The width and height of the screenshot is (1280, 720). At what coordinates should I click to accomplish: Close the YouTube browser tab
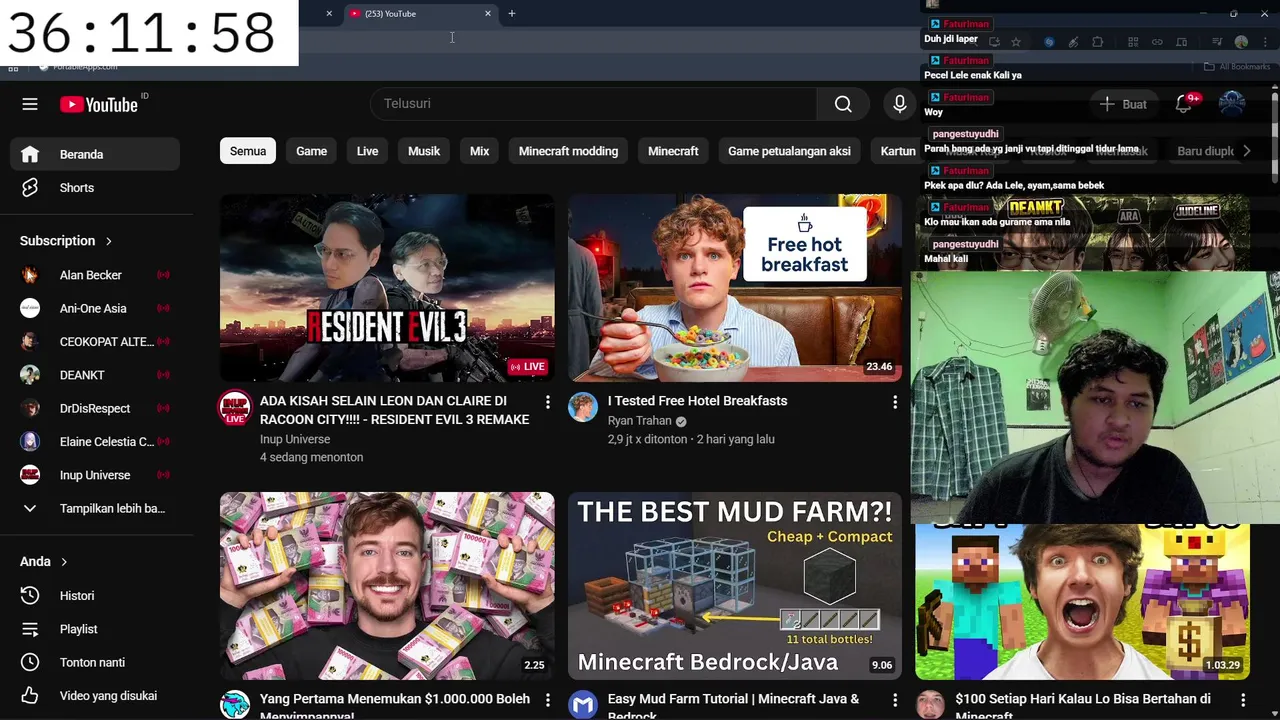click(488, 14)
